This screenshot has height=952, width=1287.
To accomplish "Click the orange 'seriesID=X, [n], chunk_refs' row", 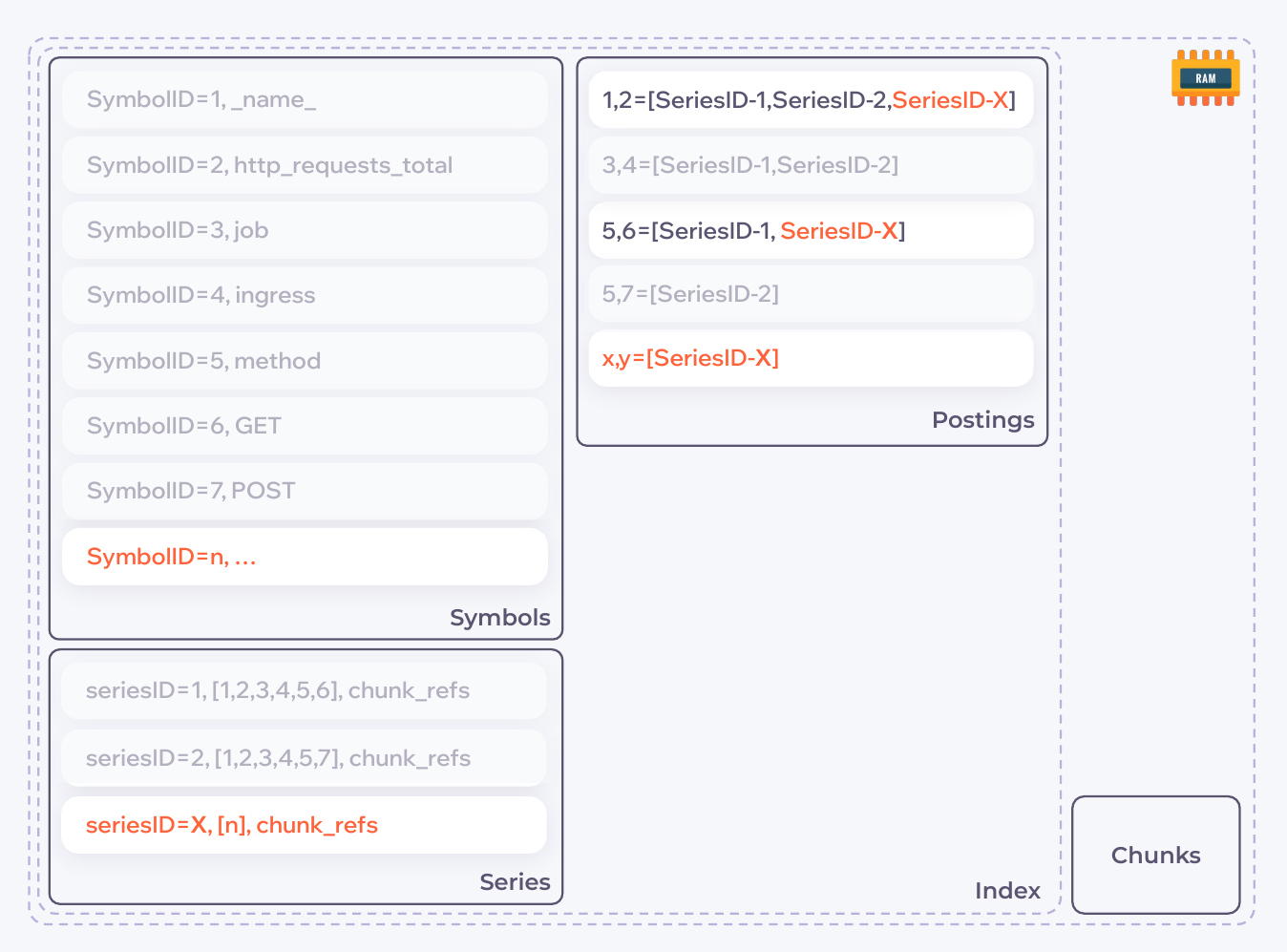I will click(304, 825).
